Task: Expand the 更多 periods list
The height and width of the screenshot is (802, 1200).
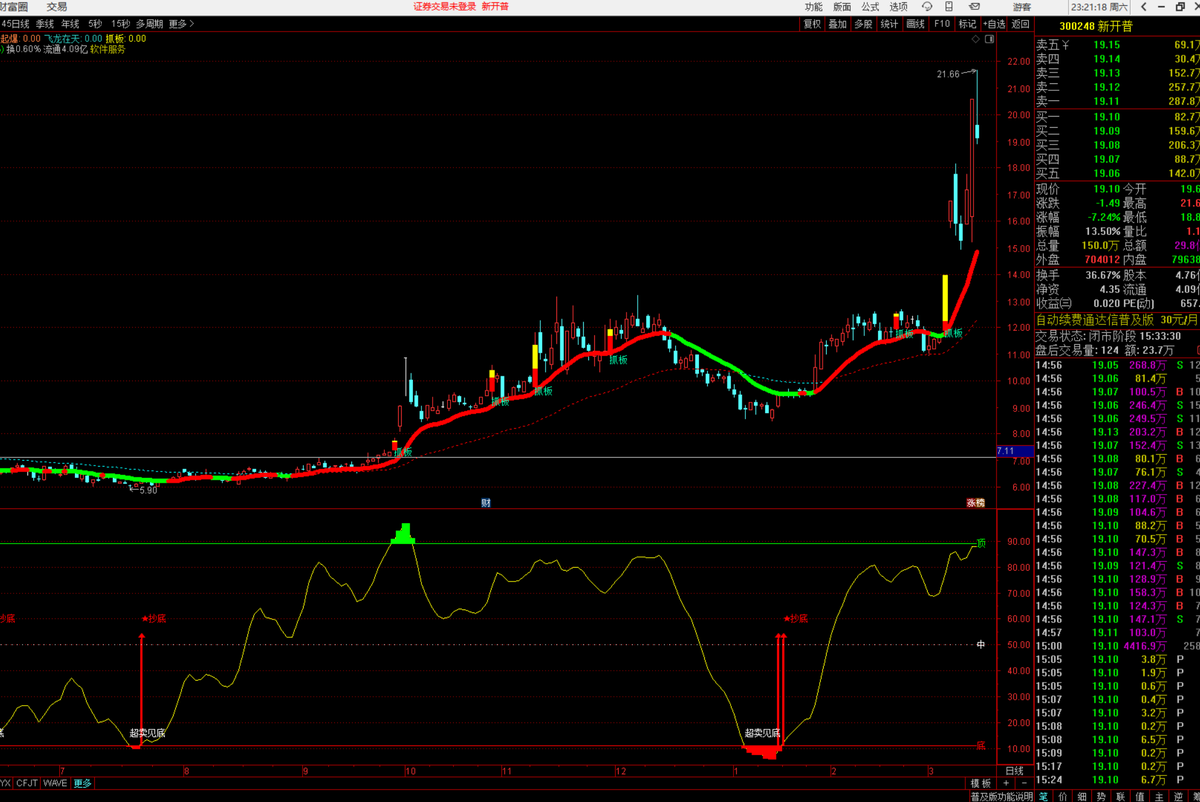Action: [181, 23]
